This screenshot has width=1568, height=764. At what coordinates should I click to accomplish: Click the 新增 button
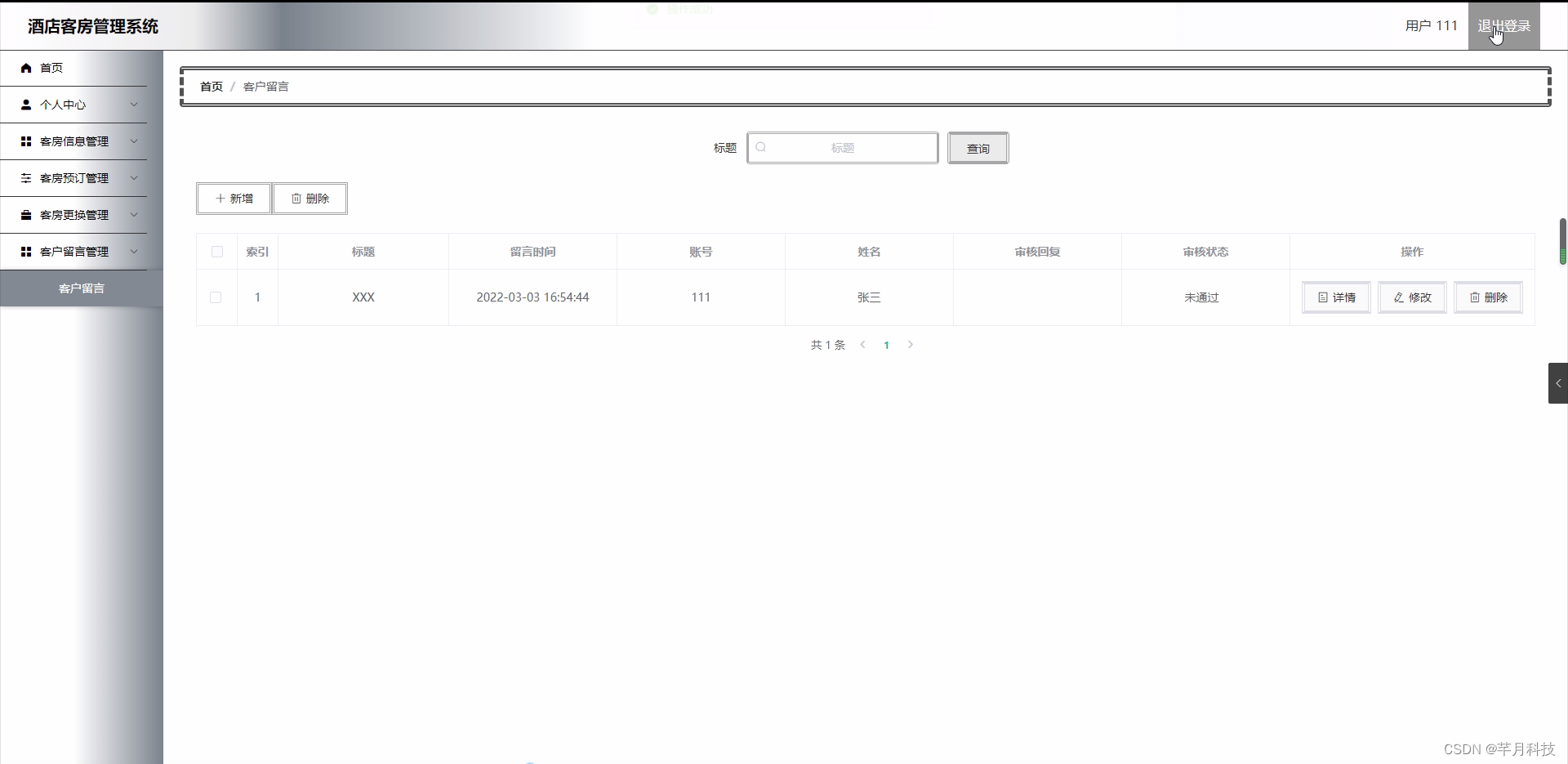(234, 199)
